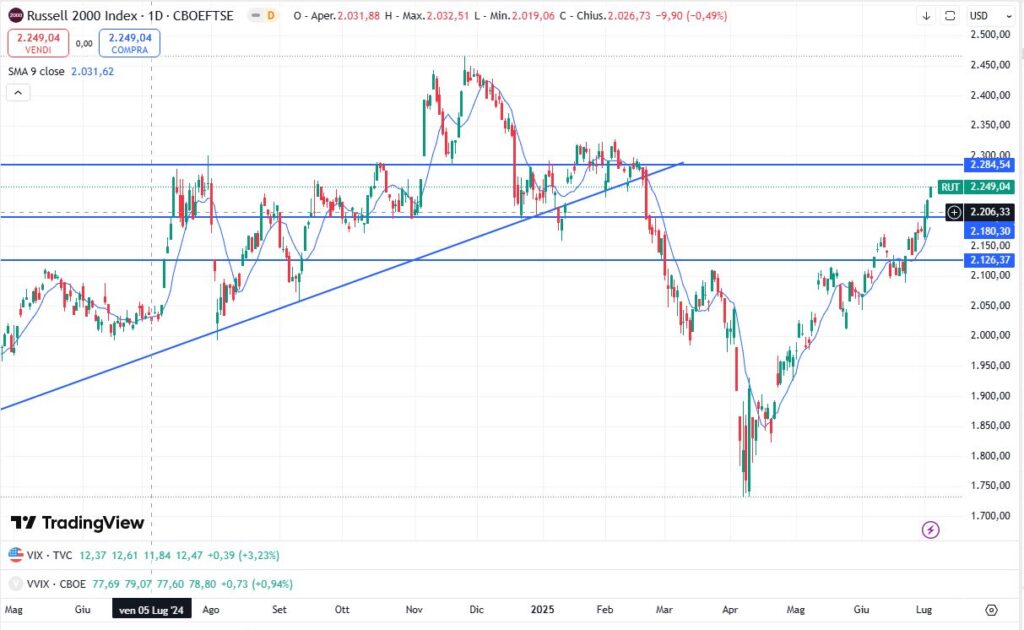This screenshot has width=1024, height=630.
Task: Open the USD currency dropdown
Action: coord(985,16)
